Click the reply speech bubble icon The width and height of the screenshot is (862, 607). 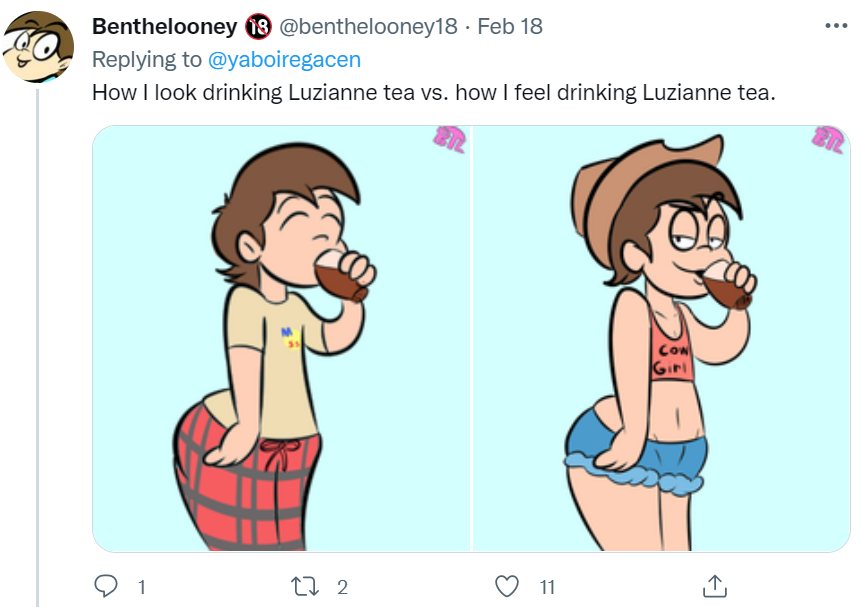point(106,586)
